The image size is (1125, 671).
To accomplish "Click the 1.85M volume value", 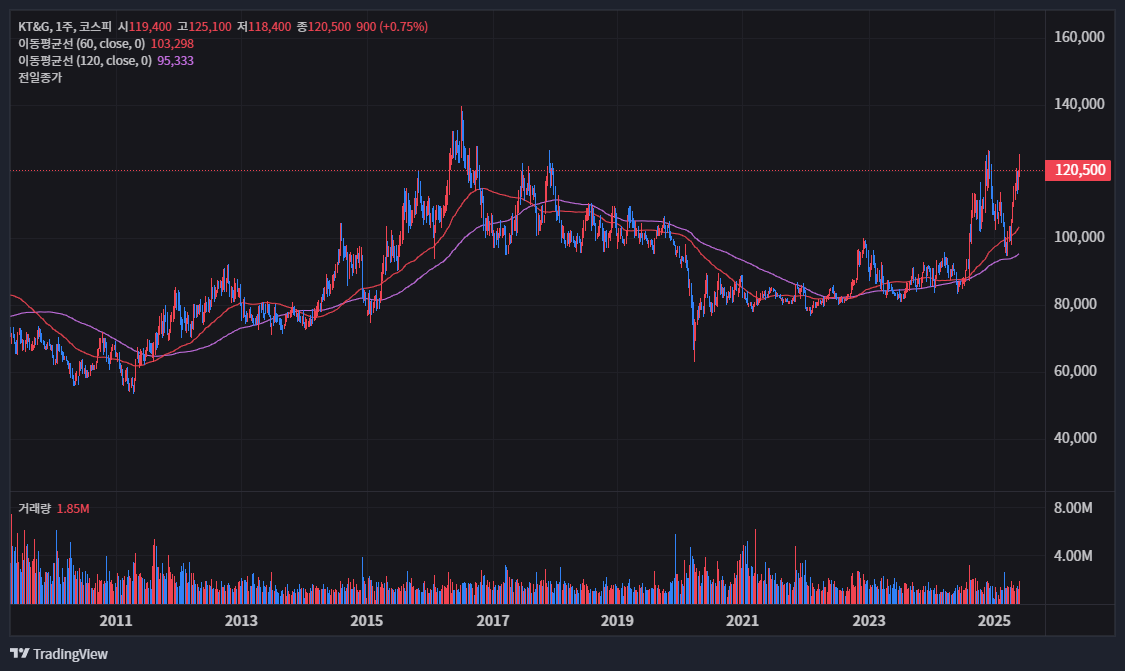I will point(73,509).
